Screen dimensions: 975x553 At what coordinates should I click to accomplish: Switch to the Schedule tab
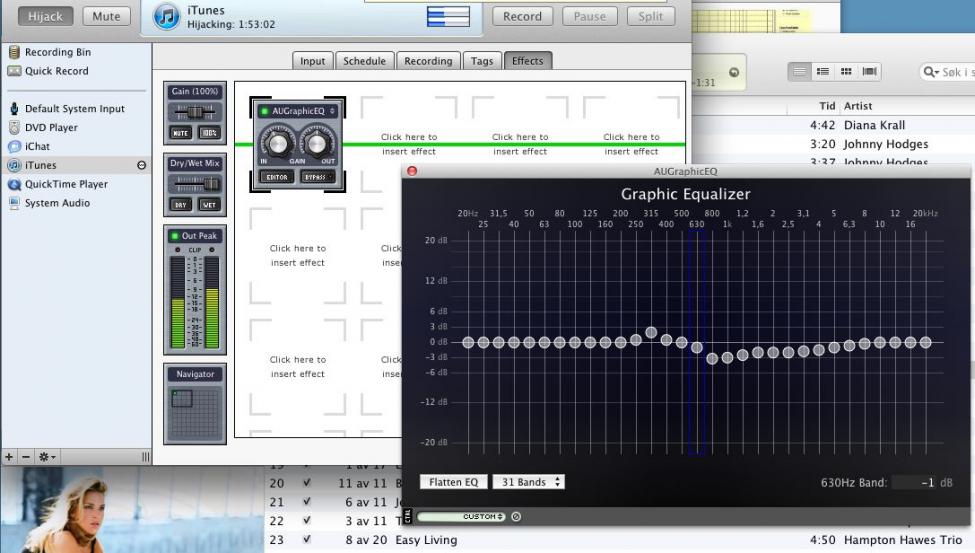click(364, 61)
